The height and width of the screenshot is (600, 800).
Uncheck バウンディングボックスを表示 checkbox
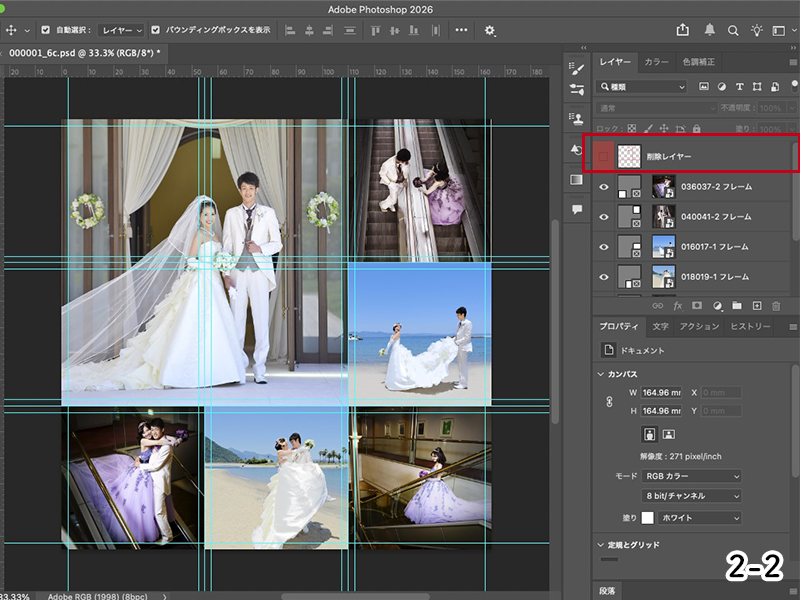point(157,30)
